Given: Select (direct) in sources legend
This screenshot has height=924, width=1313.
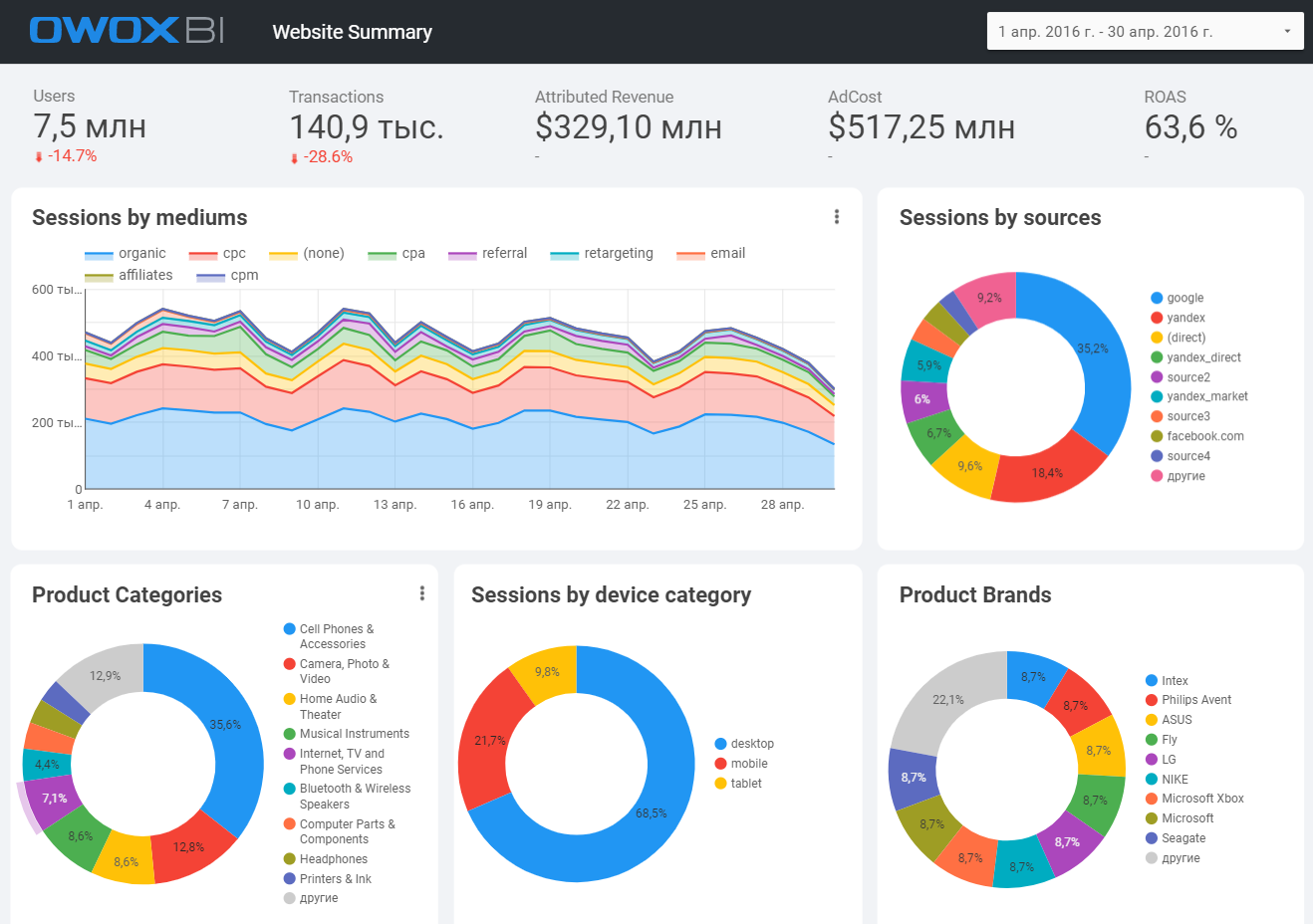Looking at the screenshot, I should 1179,338.
